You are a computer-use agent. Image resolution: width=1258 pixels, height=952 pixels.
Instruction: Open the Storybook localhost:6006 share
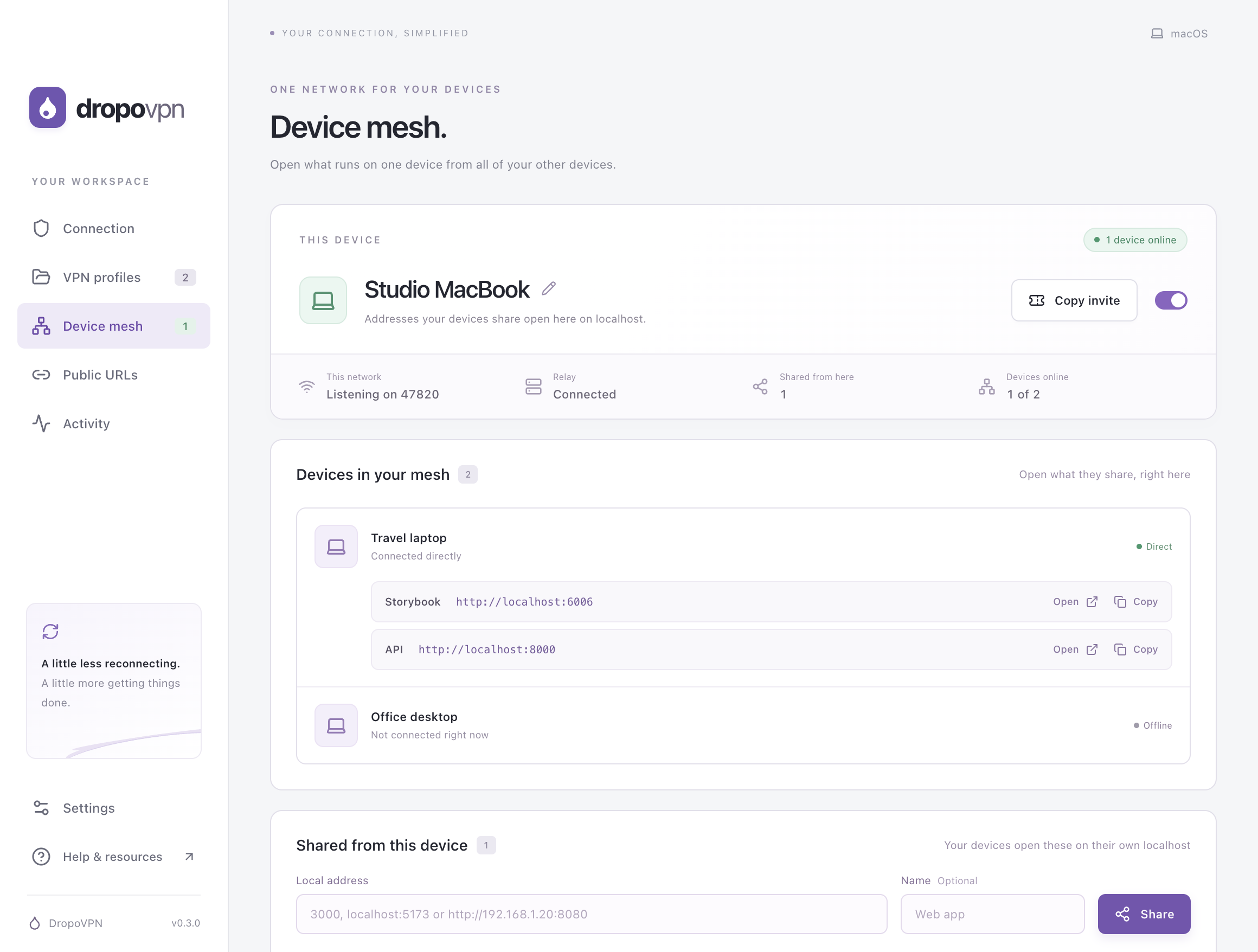[1075, 602]
